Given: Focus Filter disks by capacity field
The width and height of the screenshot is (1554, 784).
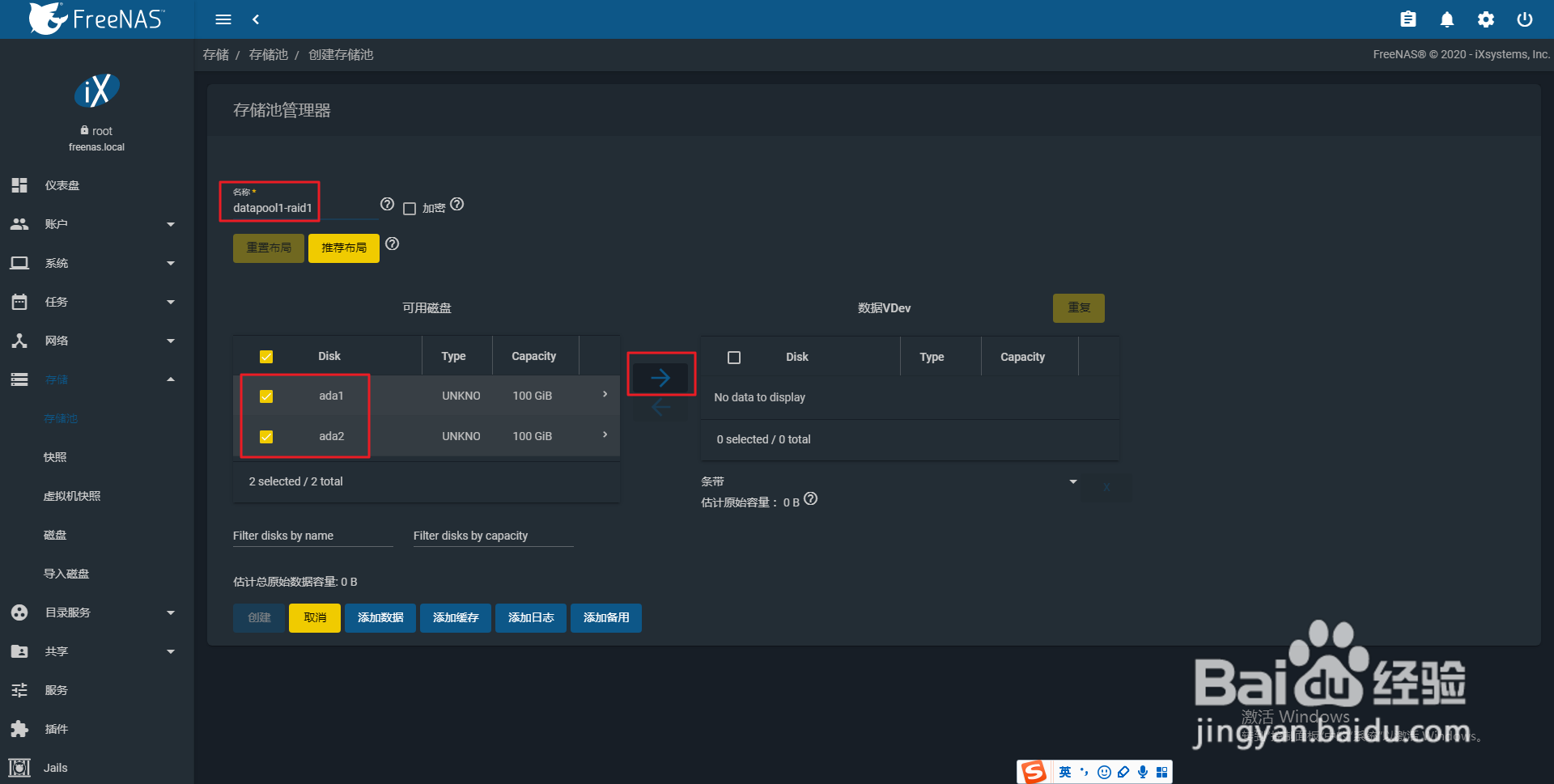Looking at the screenshot, I should click(x=494, y=536).
